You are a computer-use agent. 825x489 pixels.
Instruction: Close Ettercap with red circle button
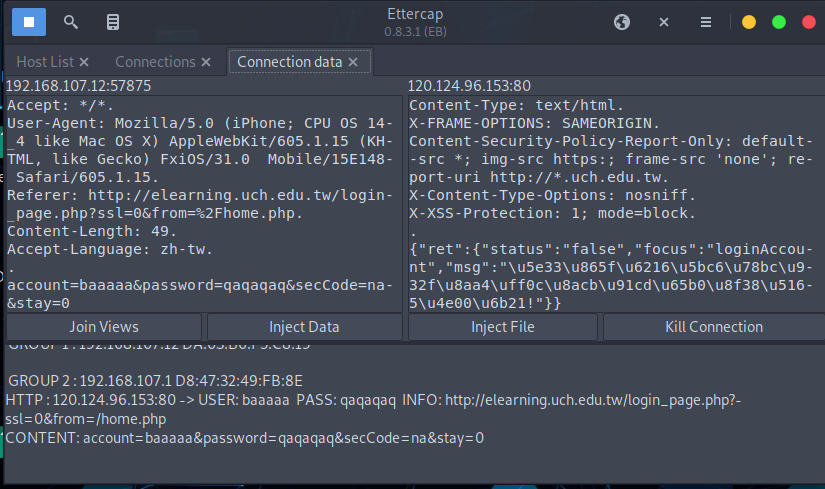[809, 22]
